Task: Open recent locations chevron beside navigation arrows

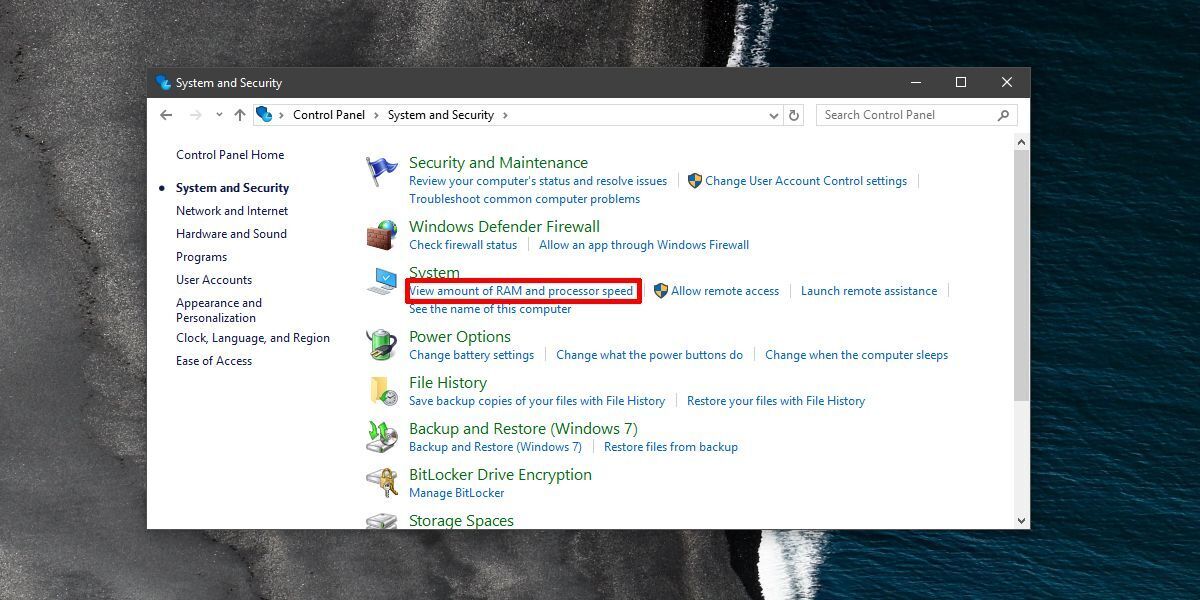Action: [x=218, y=114]
